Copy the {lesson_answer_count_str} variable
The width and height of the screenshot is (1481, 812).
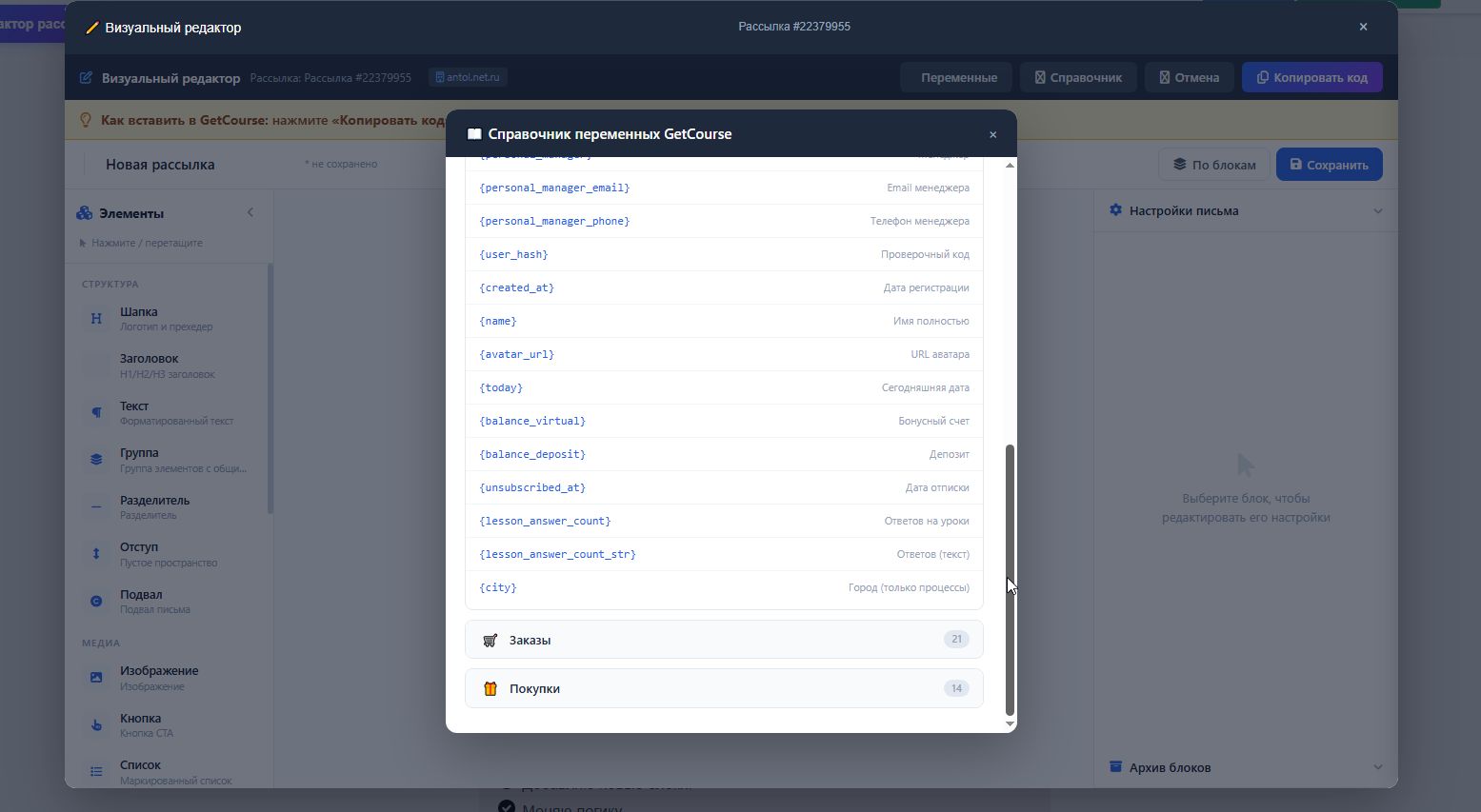coord(724,554)
